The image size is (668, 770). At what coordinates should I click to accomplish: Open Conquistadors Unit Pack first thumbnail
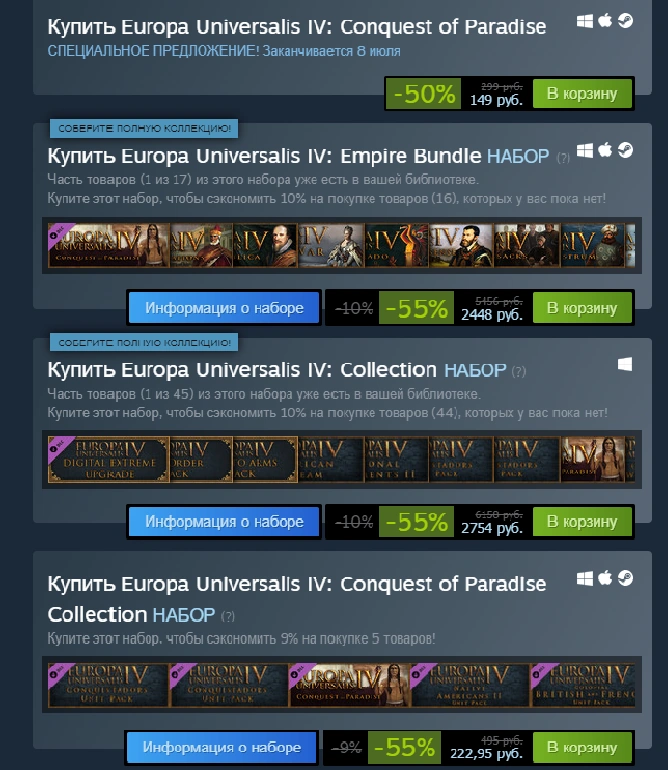[x=108, y=685]
